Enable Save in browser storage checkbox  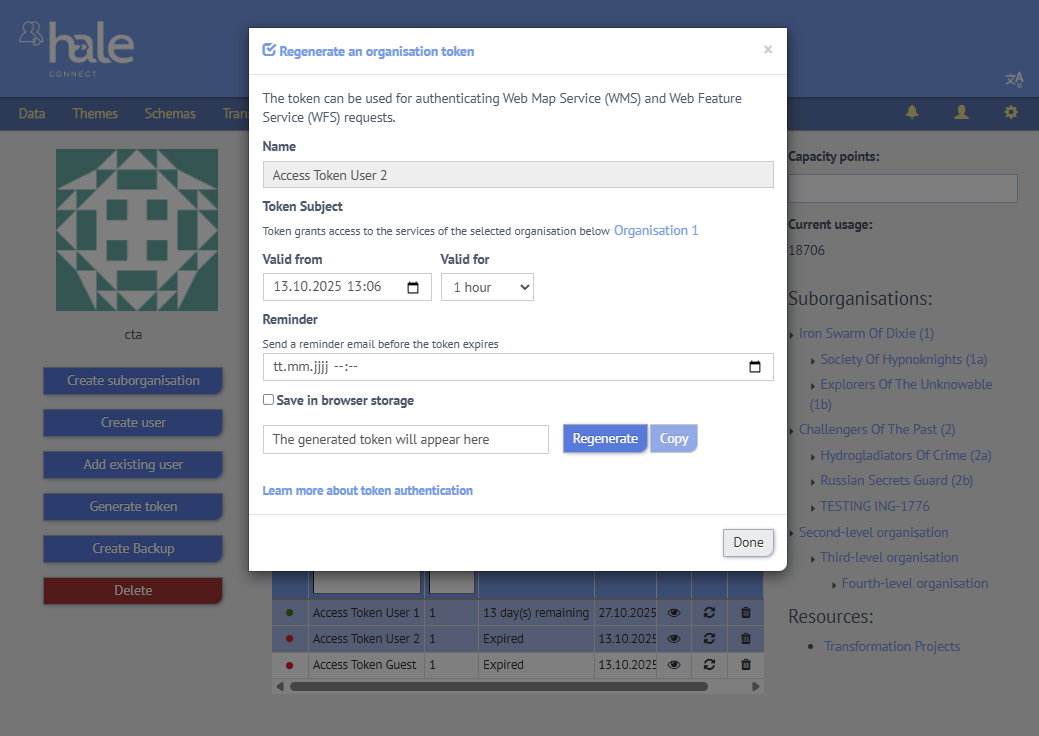pos(268,400)
